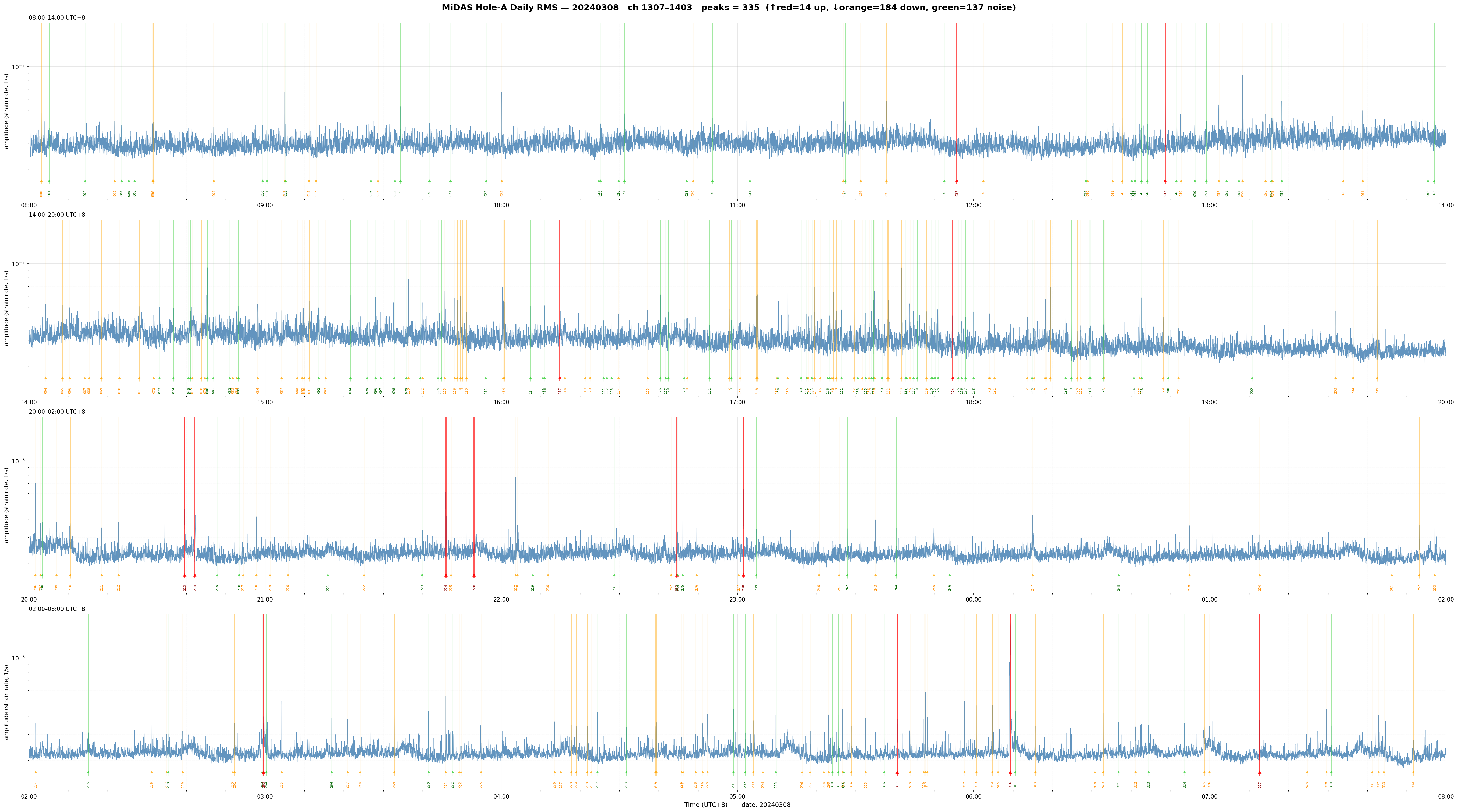
Task: Select the red peak marker labeled 238
Action: [x=743, y=575]
